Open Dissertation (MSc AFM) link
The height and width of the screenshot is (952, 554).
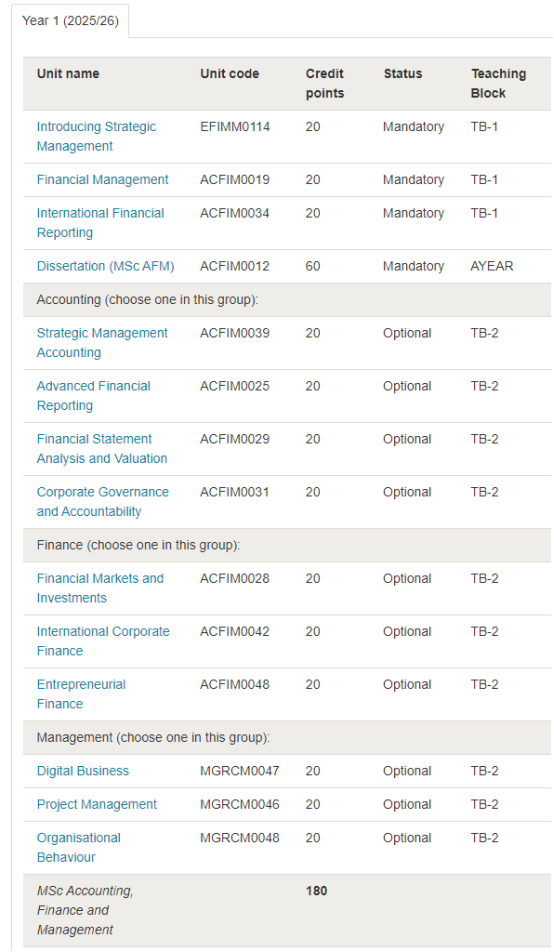[105, 266]
